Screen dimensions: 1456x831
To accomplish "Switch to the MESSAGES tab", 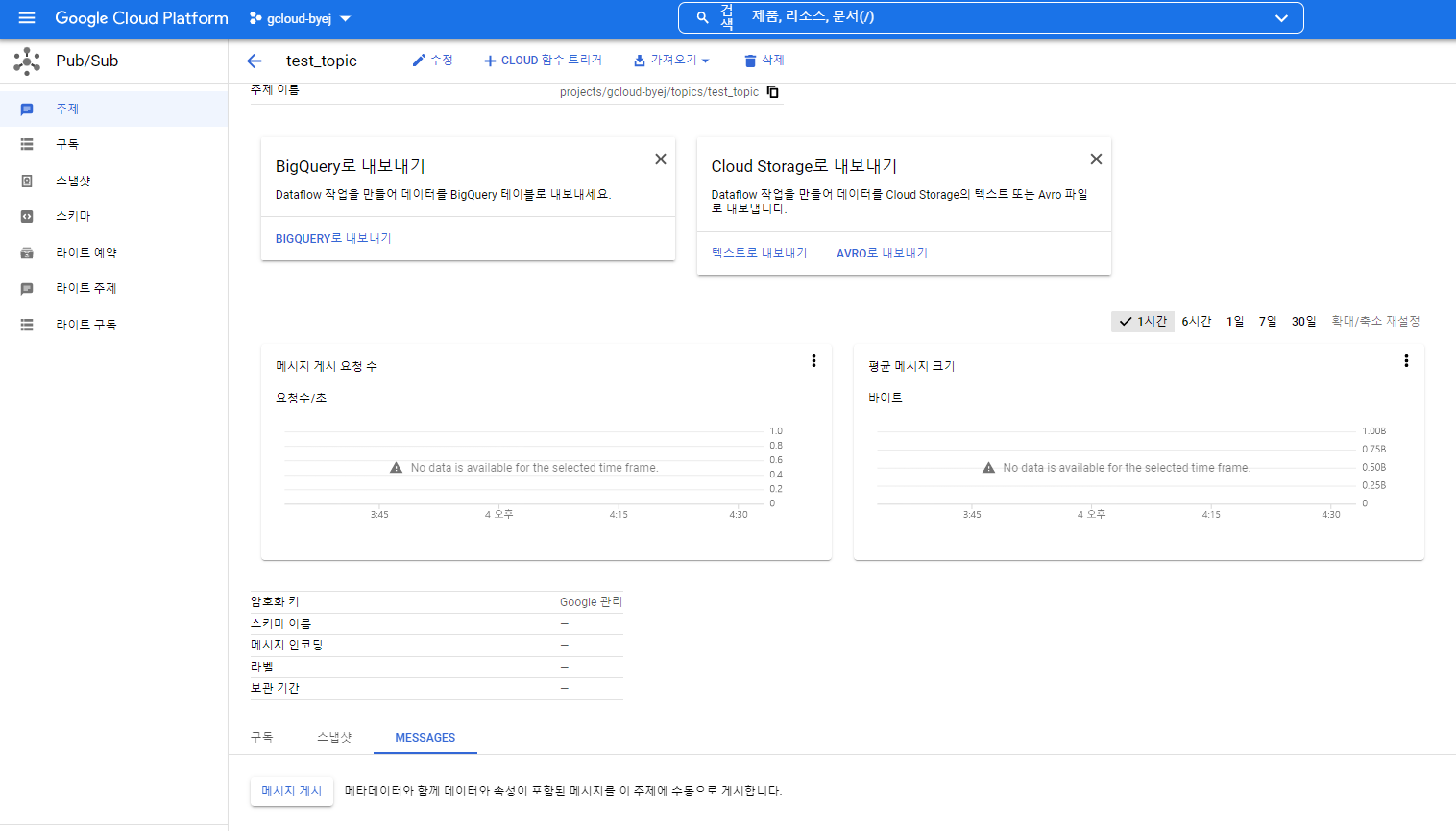I will pos(425,738).
